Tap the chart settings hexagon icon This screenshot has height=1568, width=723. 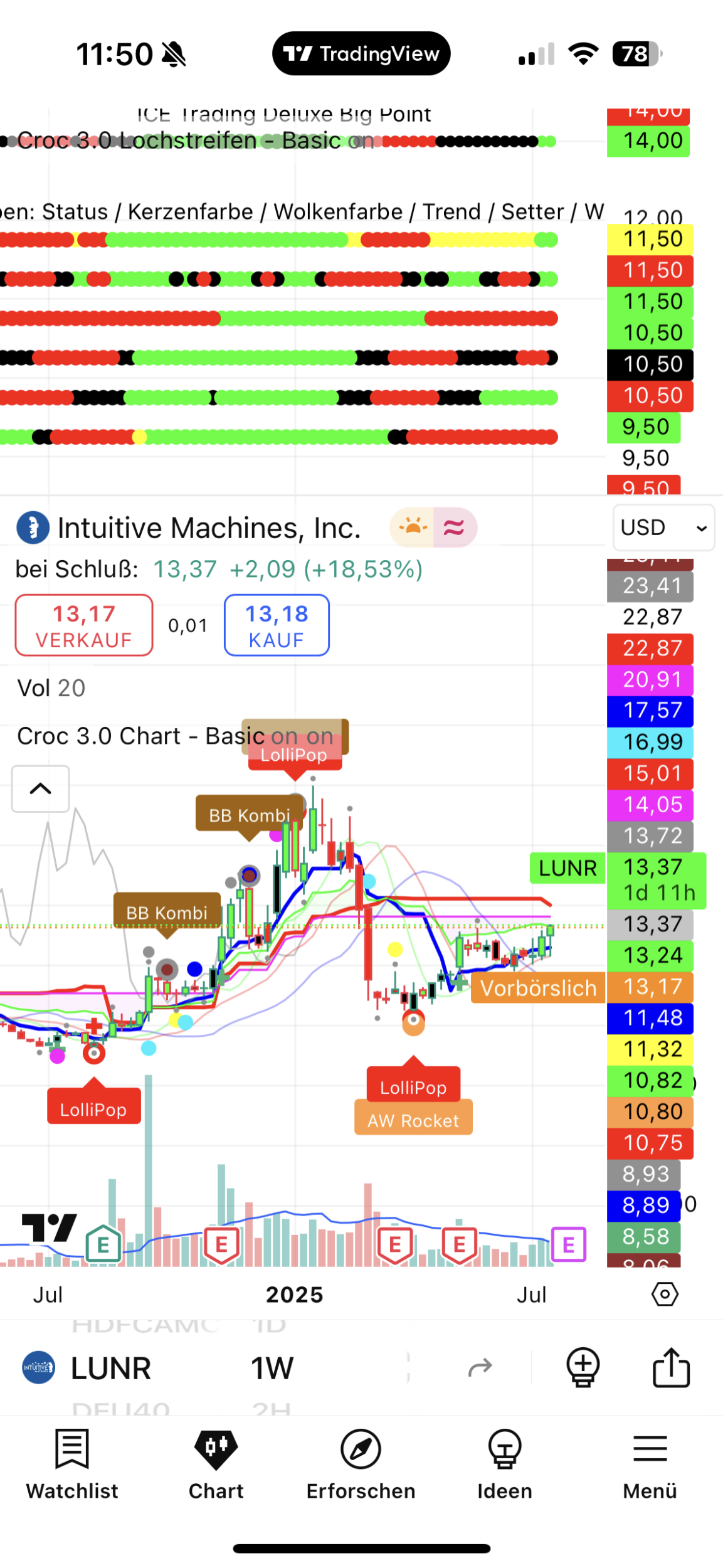coord(664,1294)
